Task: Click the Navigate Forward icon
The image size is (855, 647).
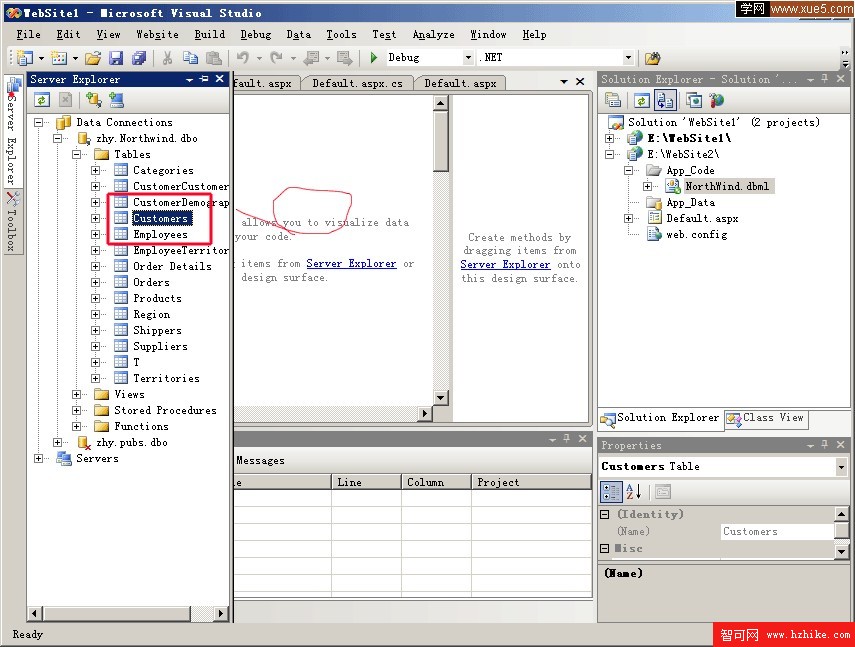Action: 345,57
